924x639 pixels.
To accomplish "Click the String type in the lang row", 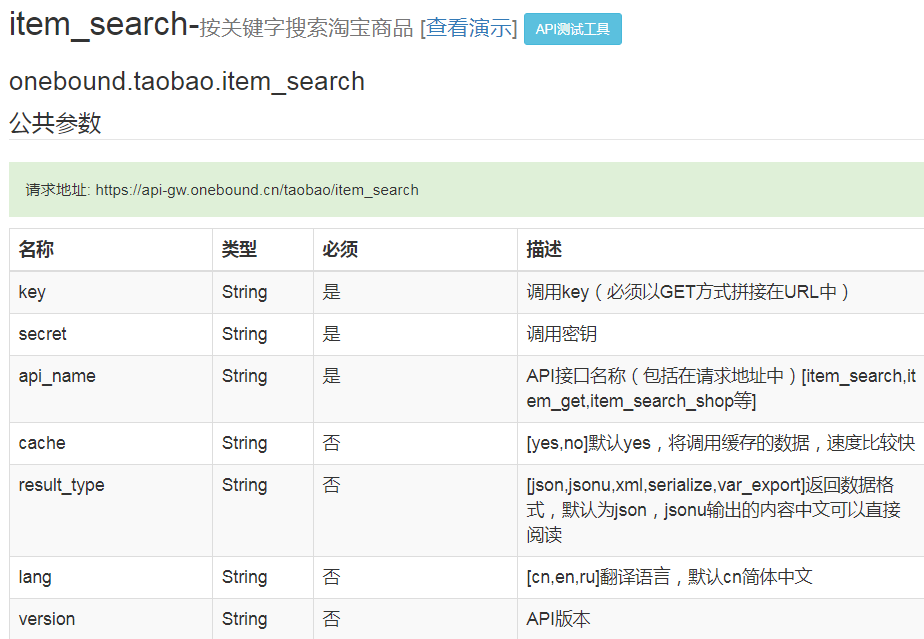I will 245,578.
